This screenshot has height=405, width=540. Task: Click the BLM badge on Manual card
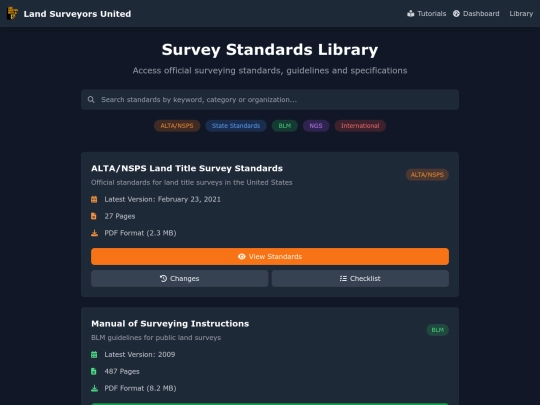pos(438,330)
